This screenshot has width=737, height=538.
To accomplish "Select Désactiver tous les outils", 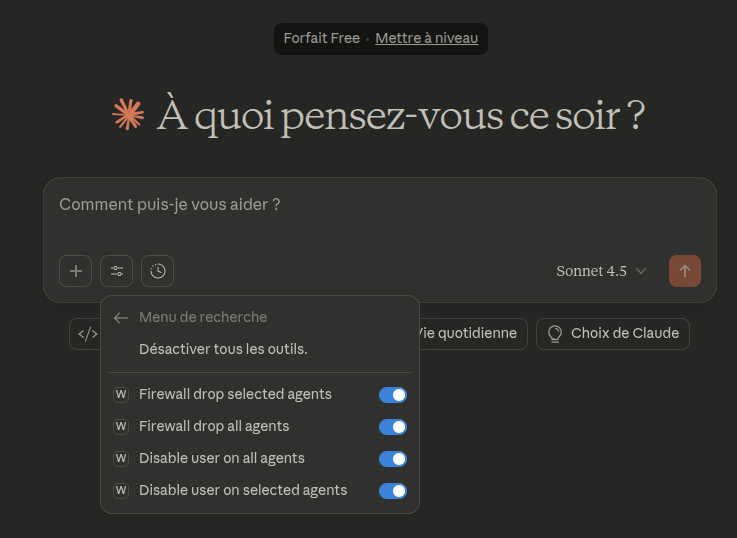I will pyautogui.click(x=223, y=349).
